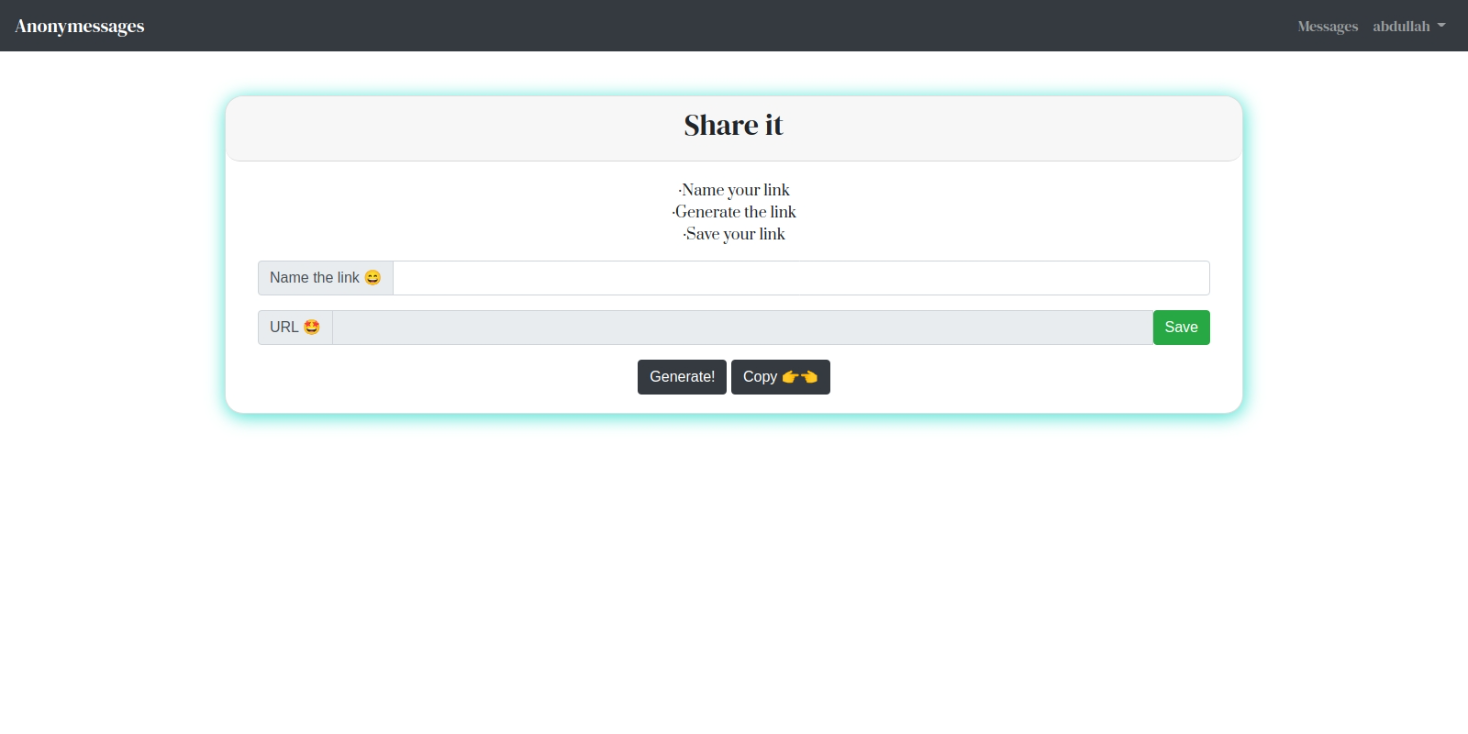Click the Share it card header
Viewport: 1468px width, 734px height.
point(733,125)
